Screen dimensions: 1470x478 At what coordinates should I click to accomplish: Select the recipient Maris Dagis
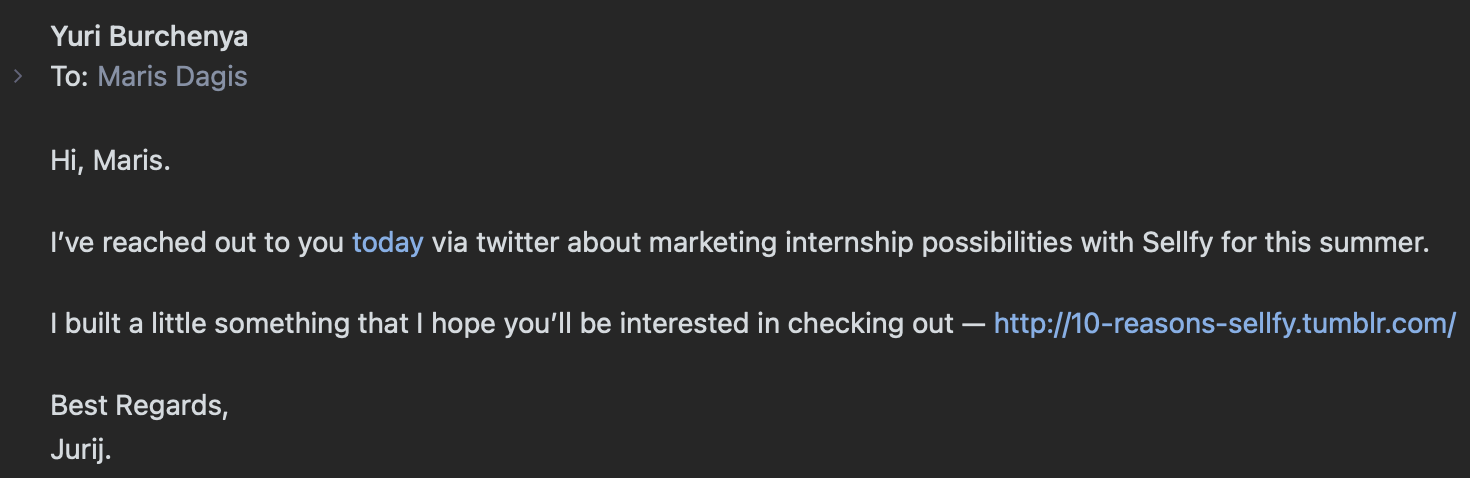point(172,76)
